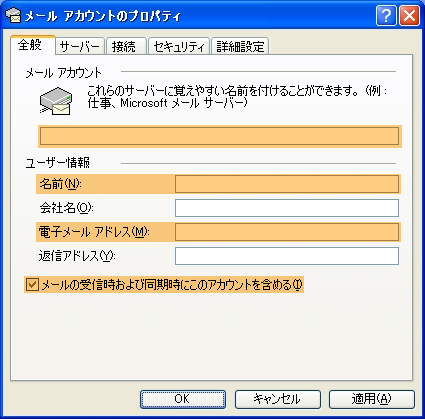Click the mail server envelope icon
The image size is (425, 419).
click(x=56, y=101)
